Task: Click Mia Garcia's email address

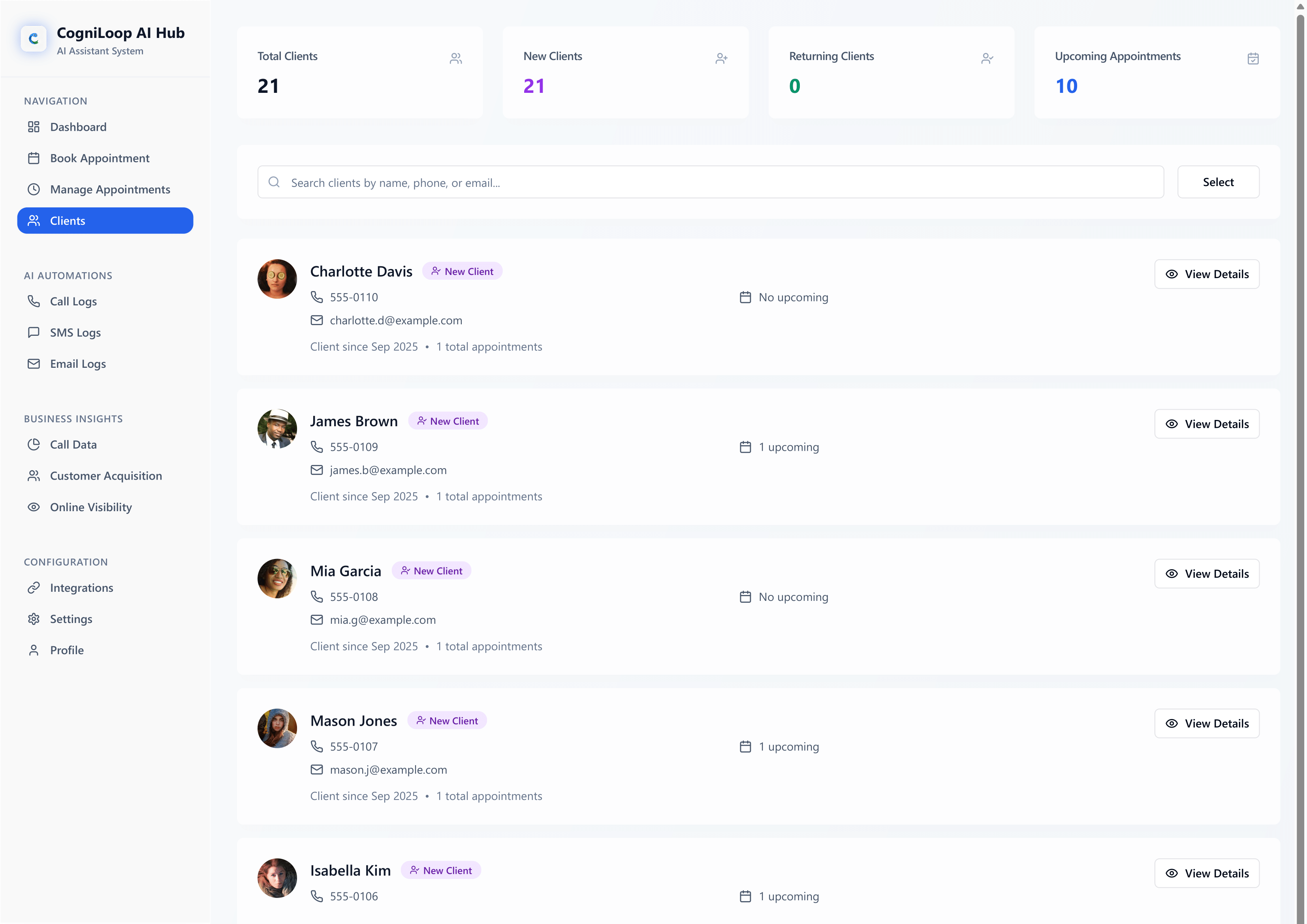Action: (382, 620)
